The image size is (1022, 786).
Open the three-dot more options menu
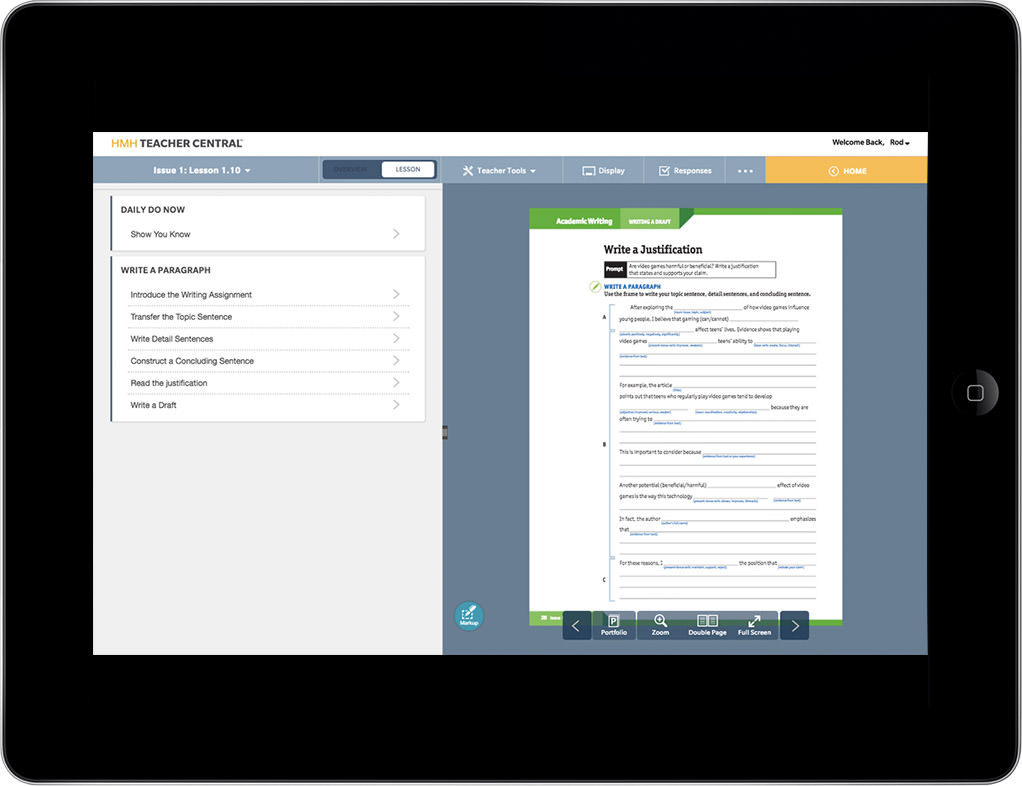point(745,171)
